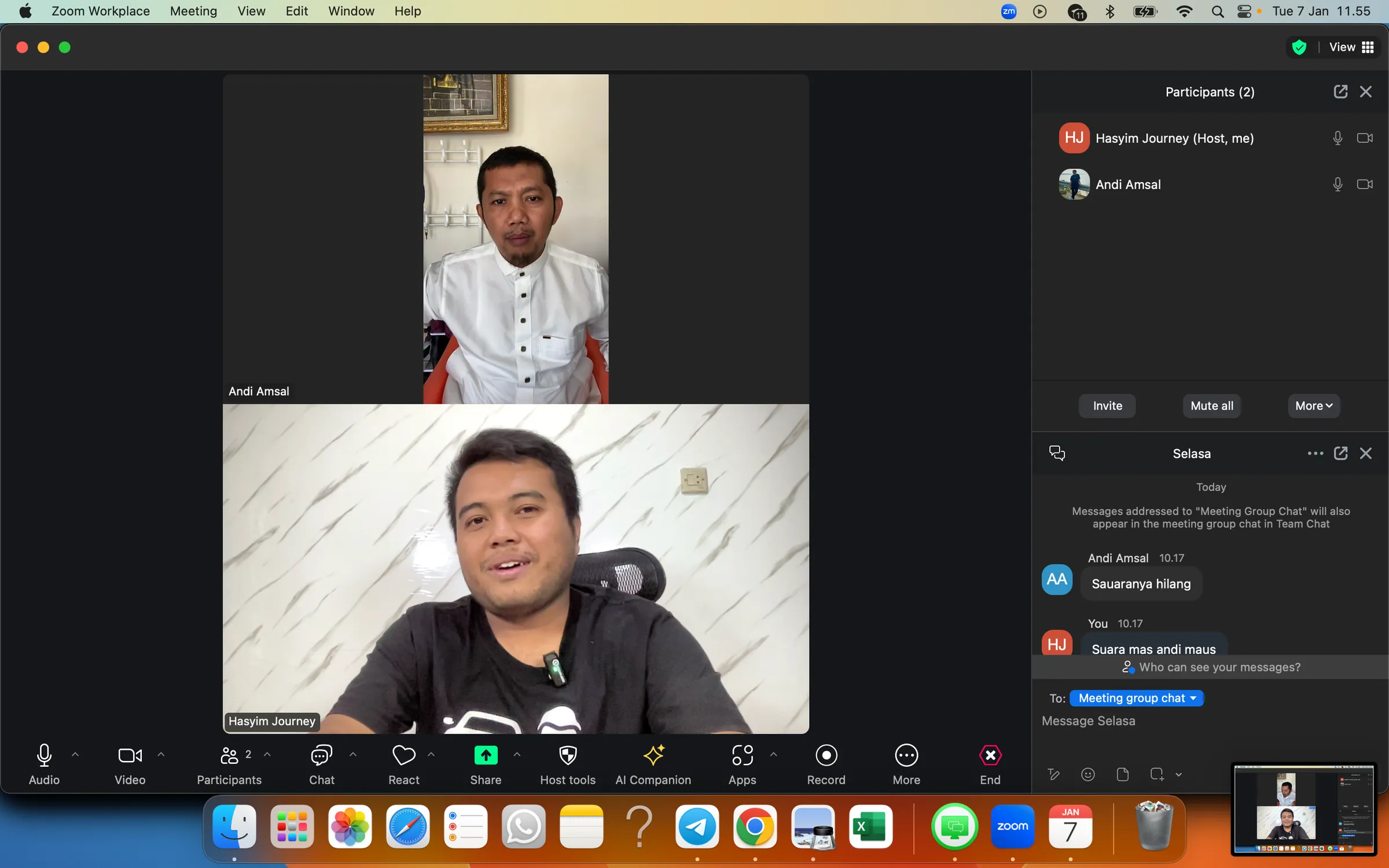
Task: Expand the Audio options caret
Action: (x=75, y=755)
